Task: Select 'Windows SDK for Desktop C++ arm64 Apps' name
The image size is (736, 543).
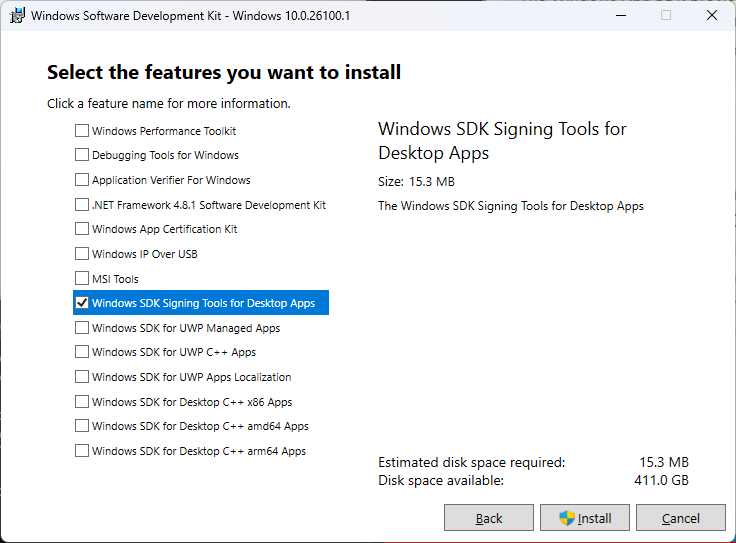Action: click(x=199, y=451)
